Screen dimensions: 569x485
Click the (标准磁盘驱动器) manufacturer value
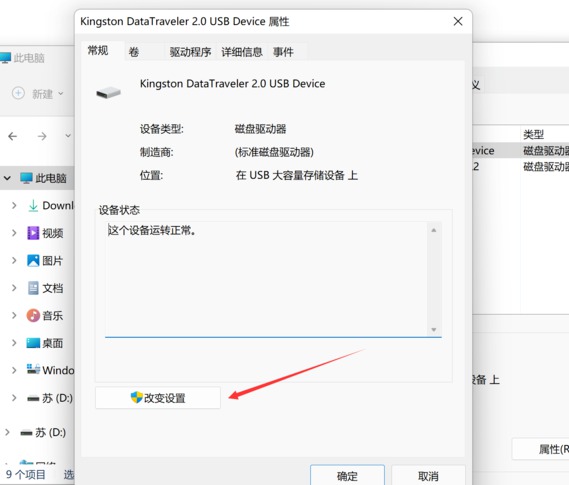274,152
